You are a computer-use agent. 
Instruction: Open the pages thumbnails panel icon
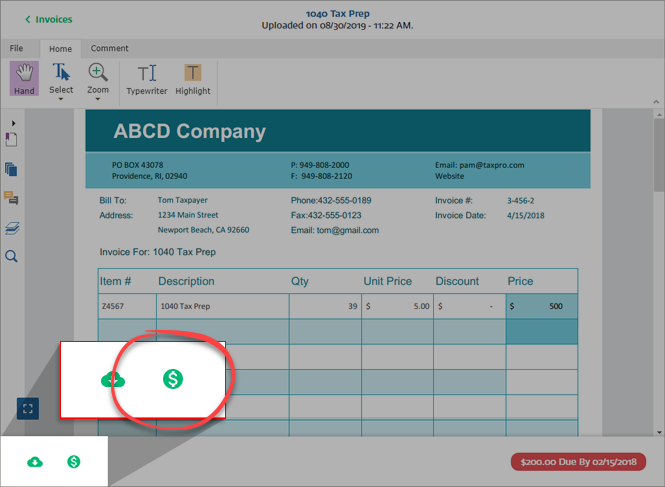tap(11, 169)
